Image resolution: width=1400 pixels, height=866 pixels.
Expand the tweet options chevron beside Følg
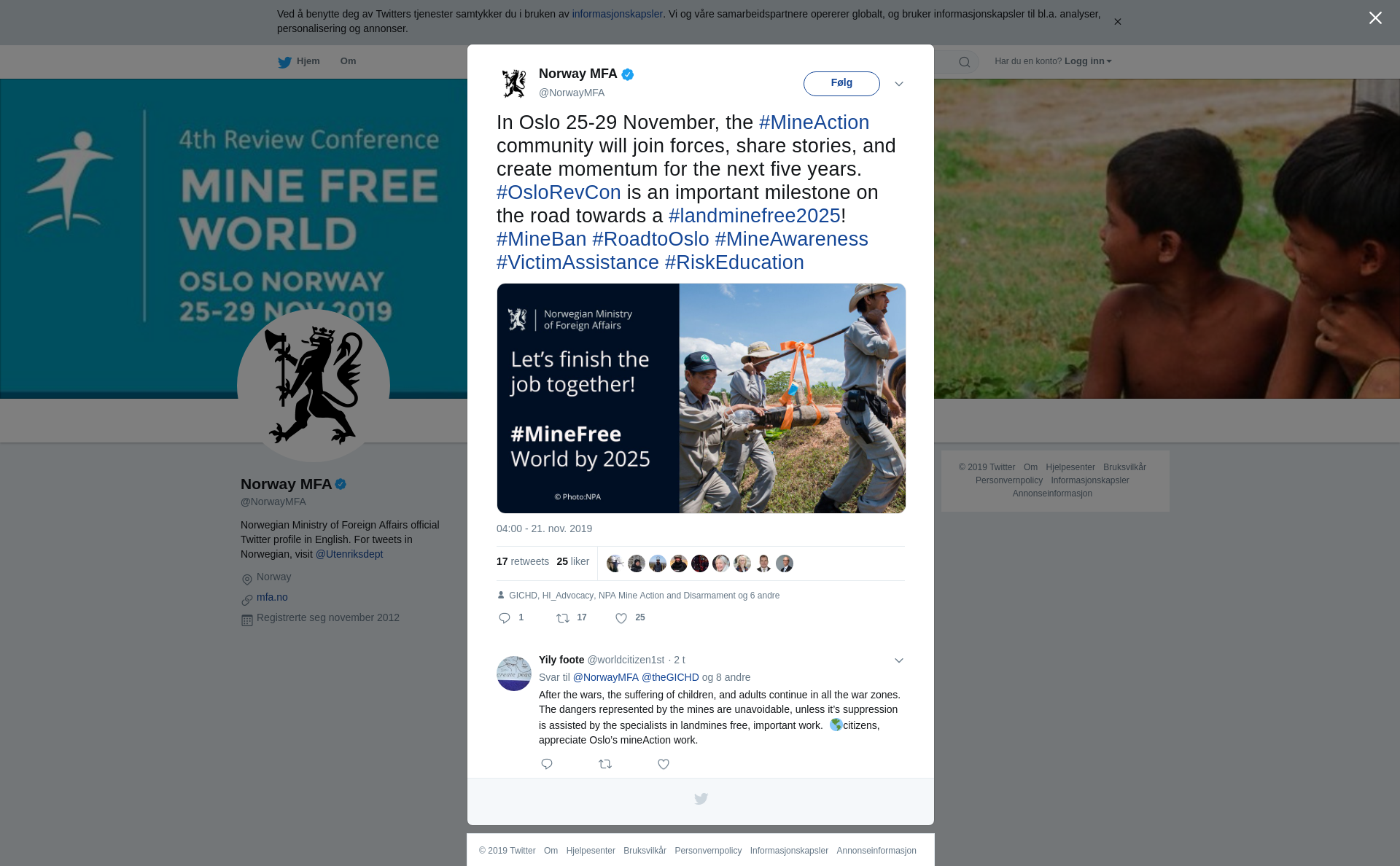click(x=899, y=84)
